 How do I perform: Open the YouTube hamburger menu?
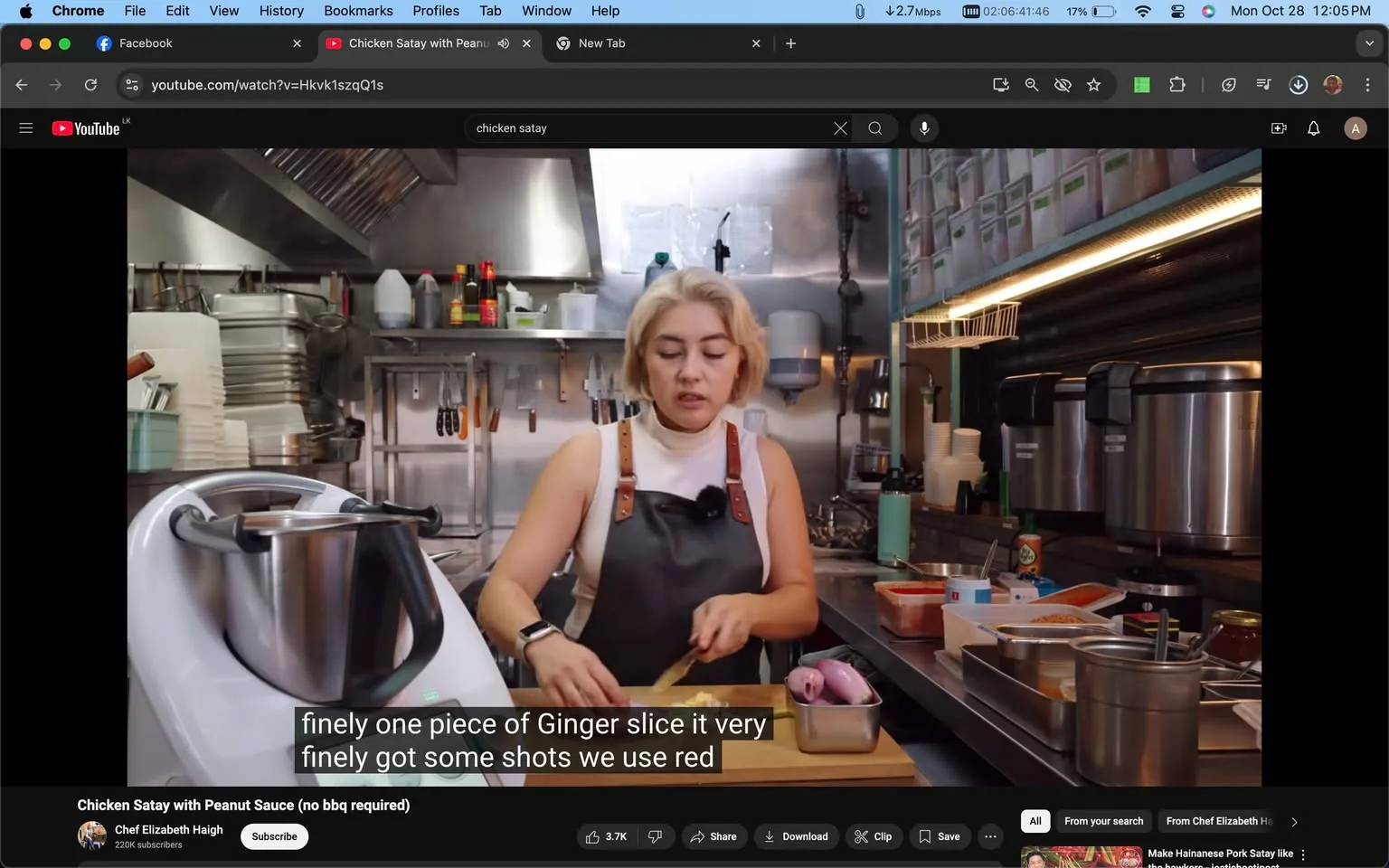tap(25, 127)
